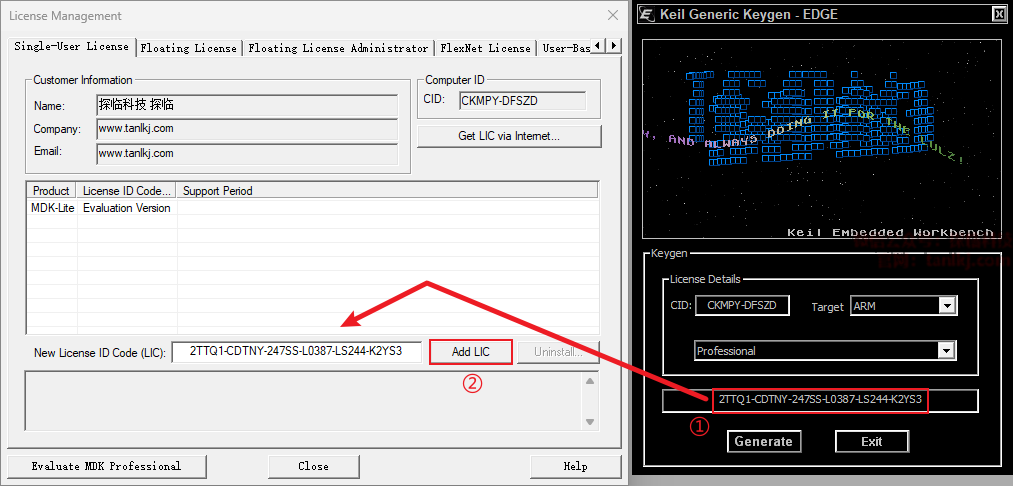Click the CID field in keygen License Details
The height and width of the screenshot is (486, 1013).
(x=742, y=305)
